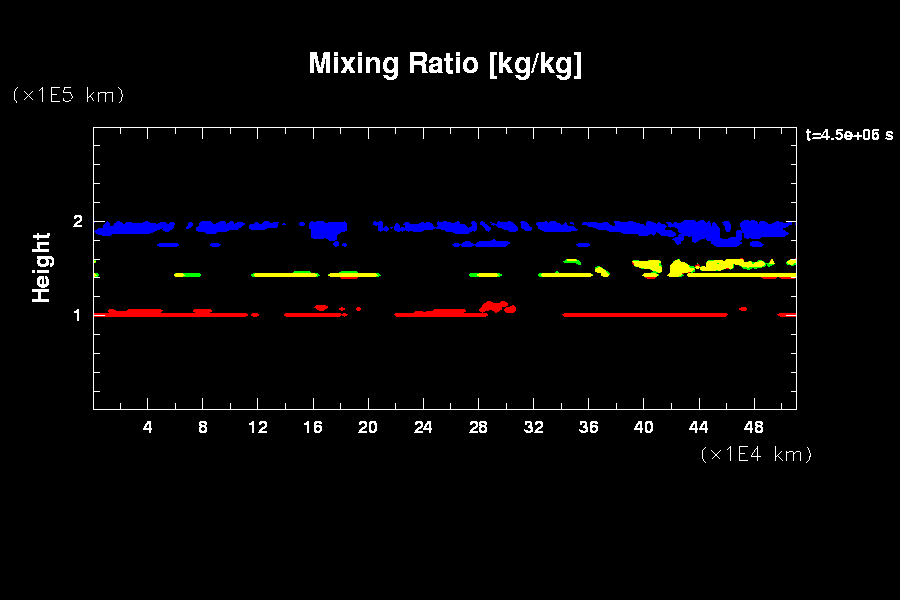Click the "Height" y-axis label
This screenshot has height=600, width=900.
tap(42, 267)
